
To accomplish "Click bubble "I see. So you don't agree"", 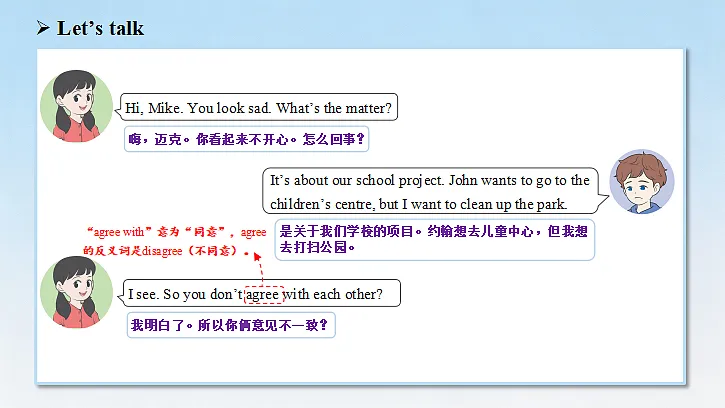I will (260, 293).
